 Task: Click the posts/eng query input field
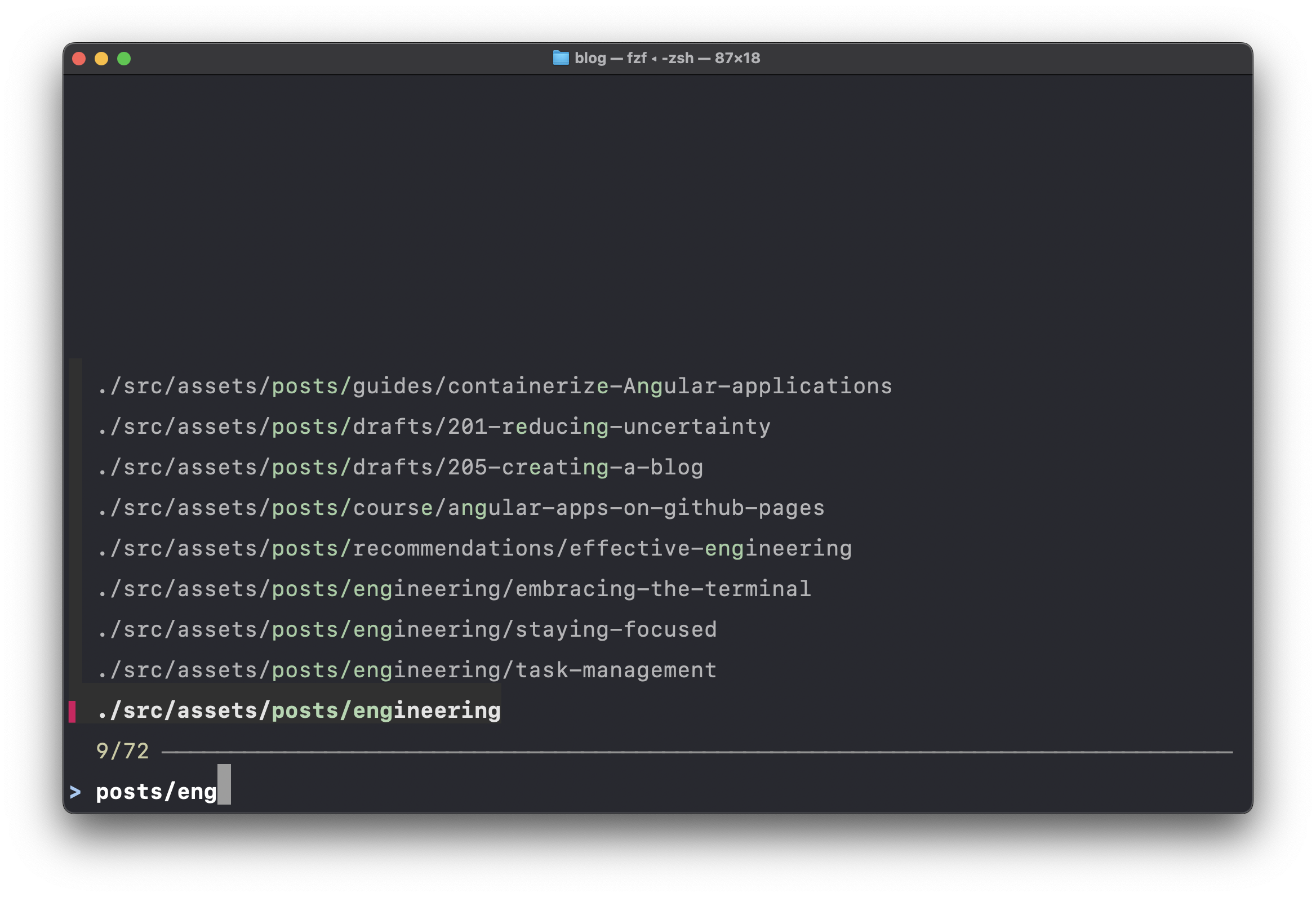(x=156, y=792)
